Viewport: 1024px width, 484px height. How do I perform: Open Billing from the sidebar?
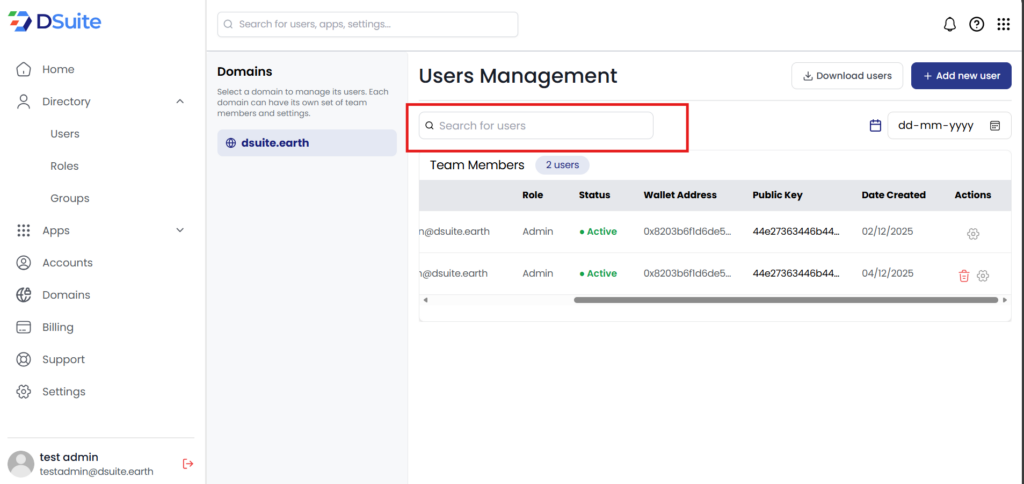point(57,327)
